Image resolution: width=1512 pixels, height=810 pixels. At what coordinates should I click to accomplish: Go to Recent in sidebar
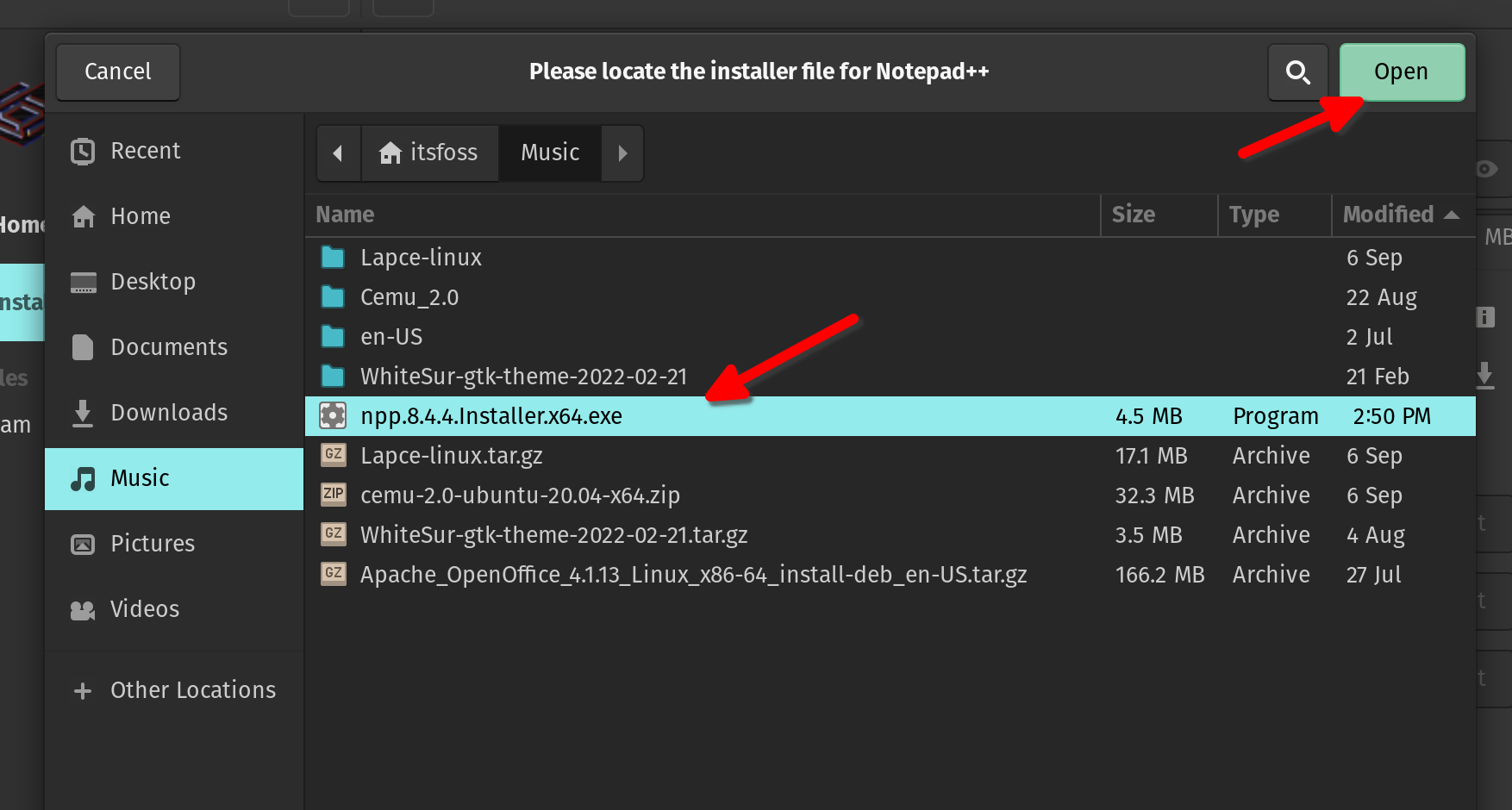174,151
